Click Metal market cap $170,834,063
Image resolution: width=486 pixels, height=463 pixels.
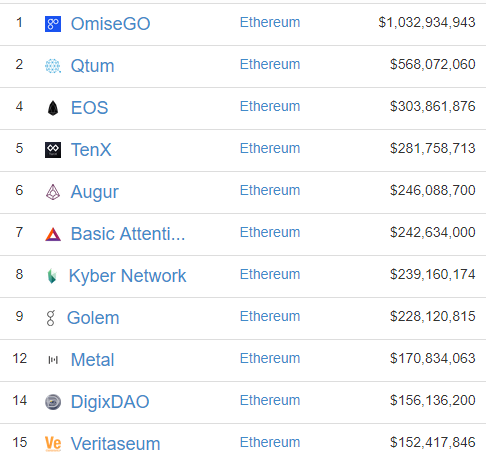pos(432,358)
